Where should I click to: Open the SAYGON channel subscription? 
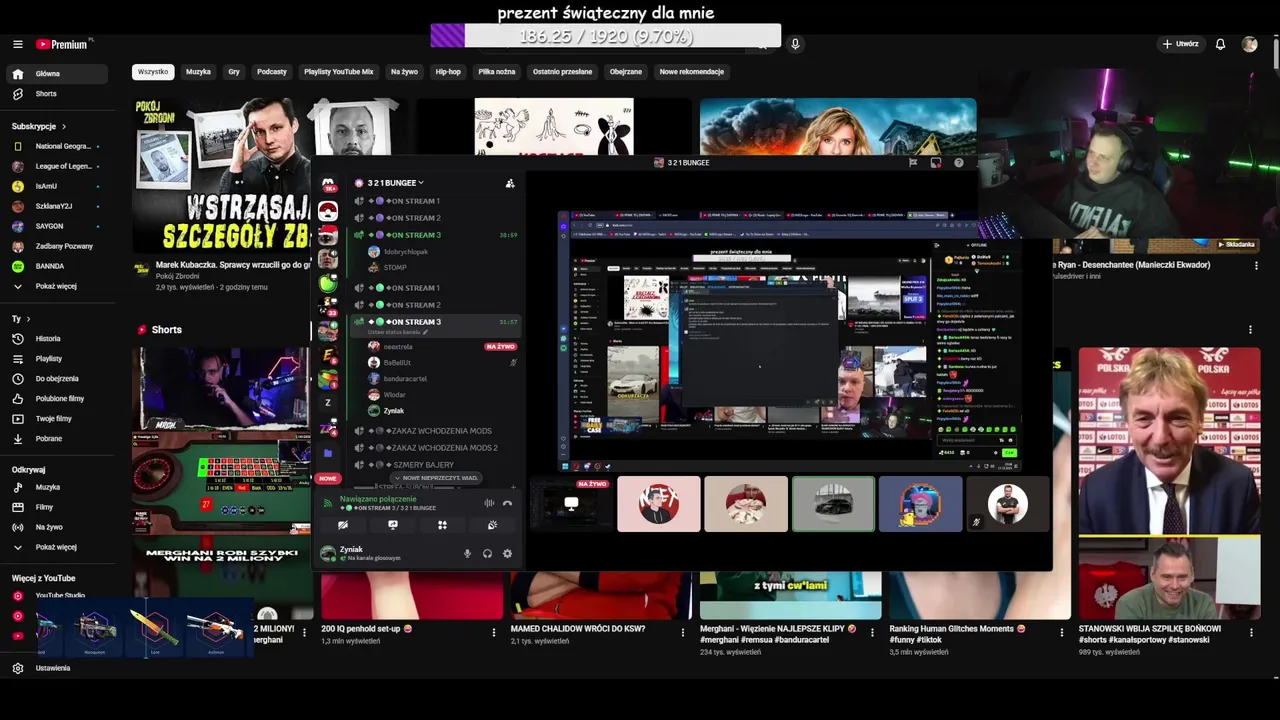click(59, 226)
